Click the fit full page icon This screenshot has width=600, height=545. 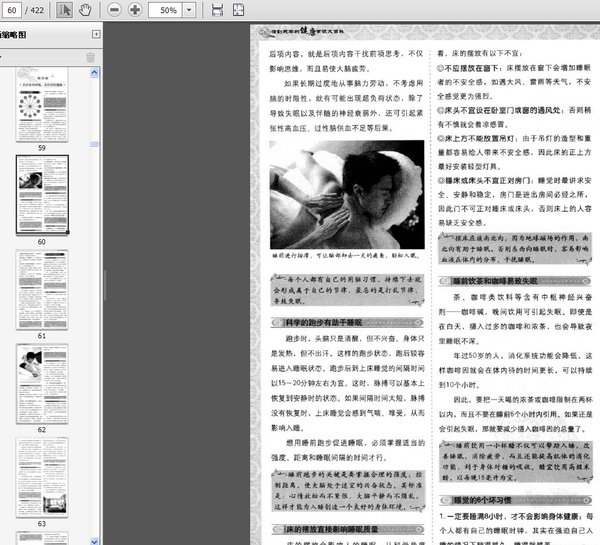point(238,10)
